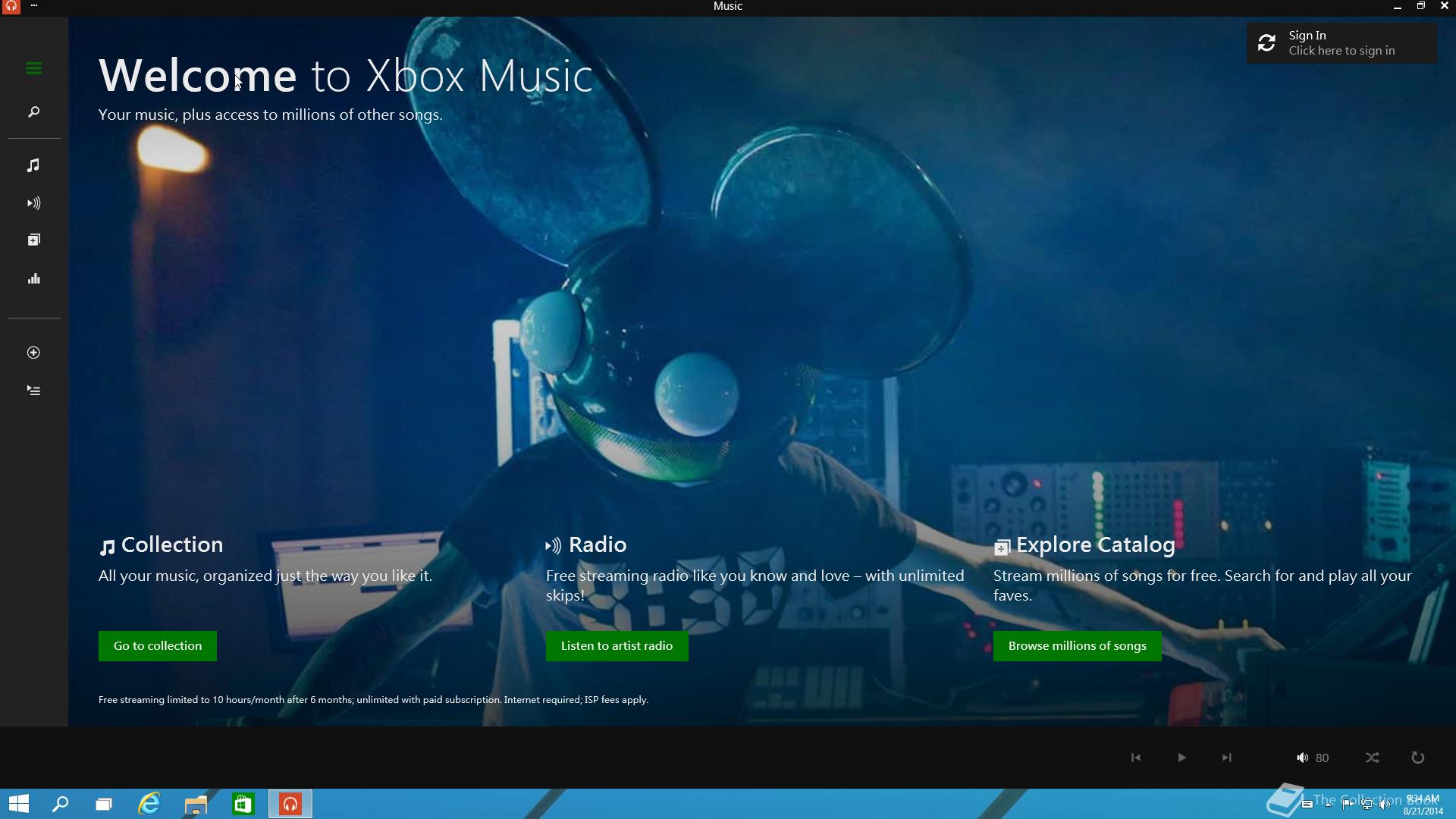Click the Welcome to Xbox Music title
Viewport: 1456px width, 819px height.
(346, 76)
